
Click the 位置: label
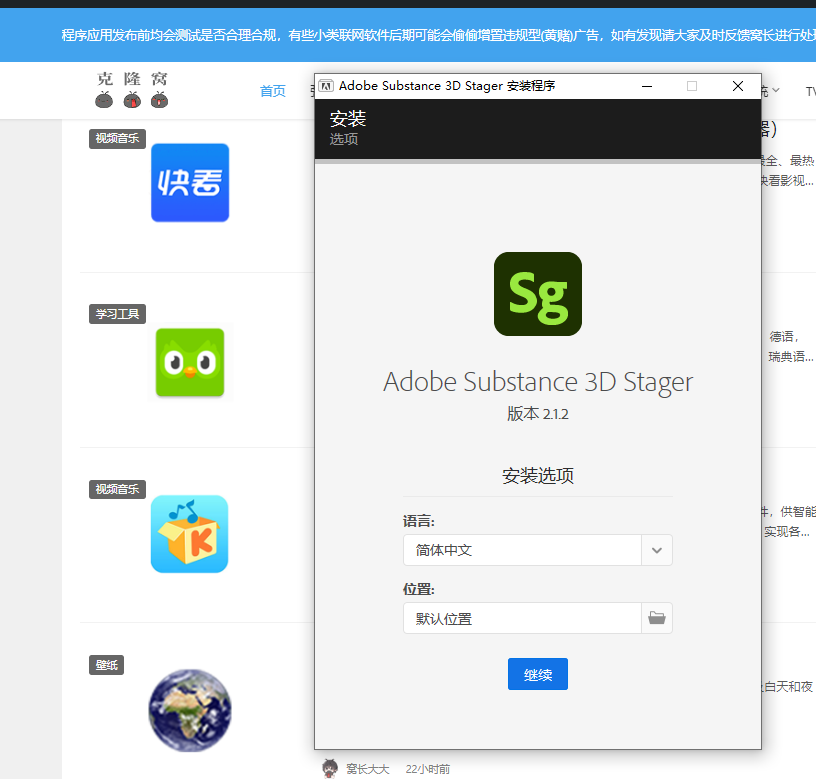point(418,589)
